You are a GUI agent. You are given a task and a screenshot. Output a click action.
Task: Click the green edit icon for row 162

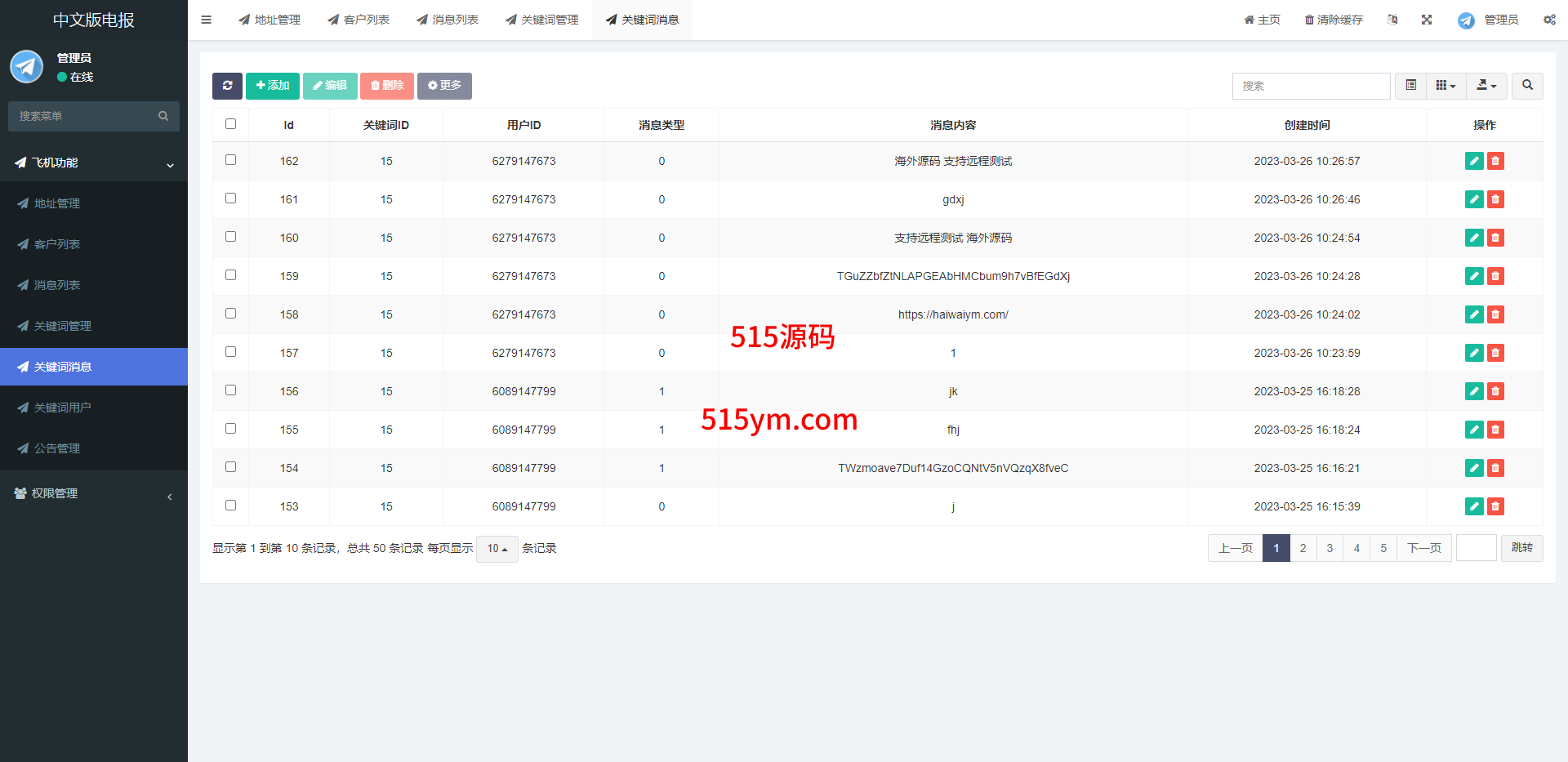1473,161
